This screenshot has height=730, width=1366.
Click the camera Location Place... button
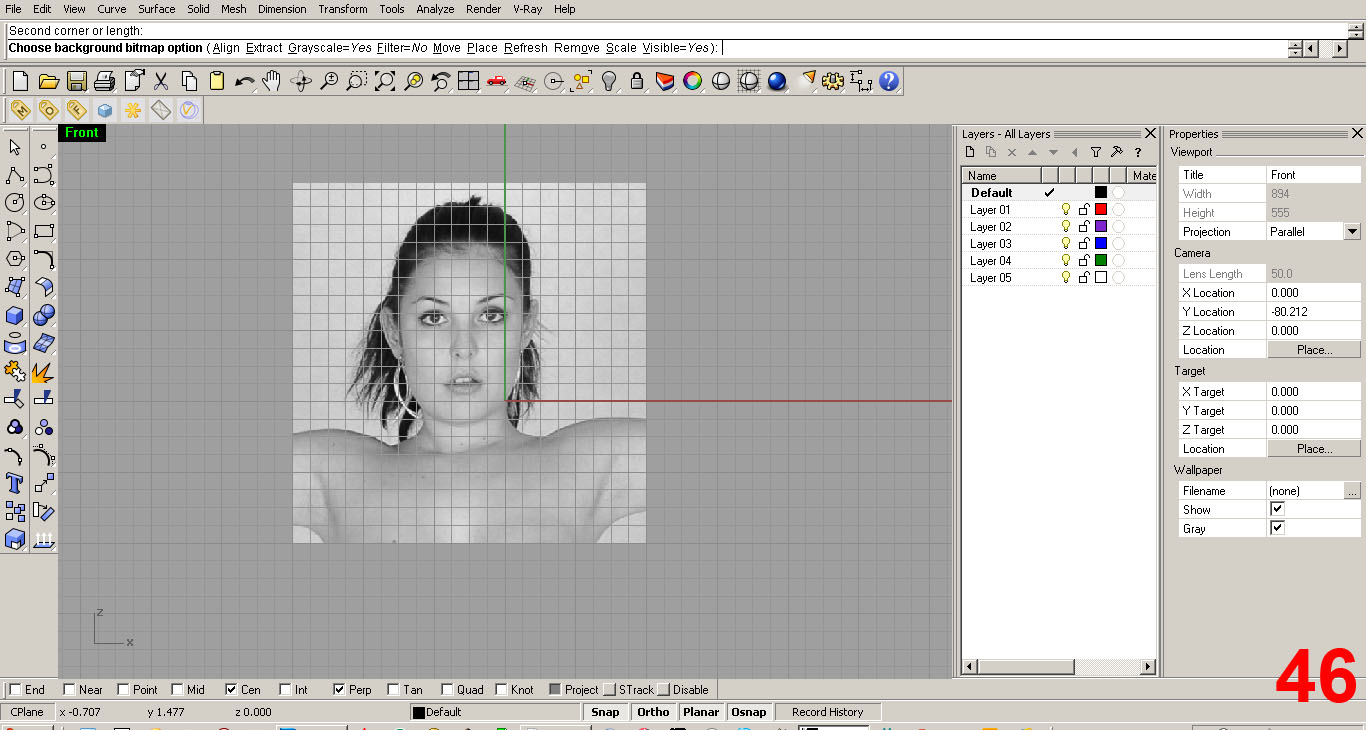[x=1314, y=350]
